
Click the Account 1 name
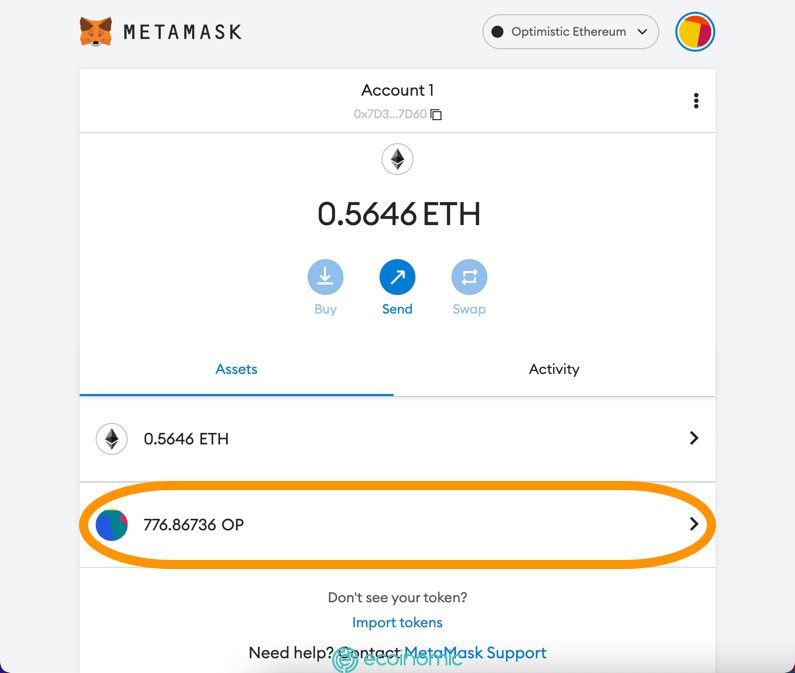[397, 91]
